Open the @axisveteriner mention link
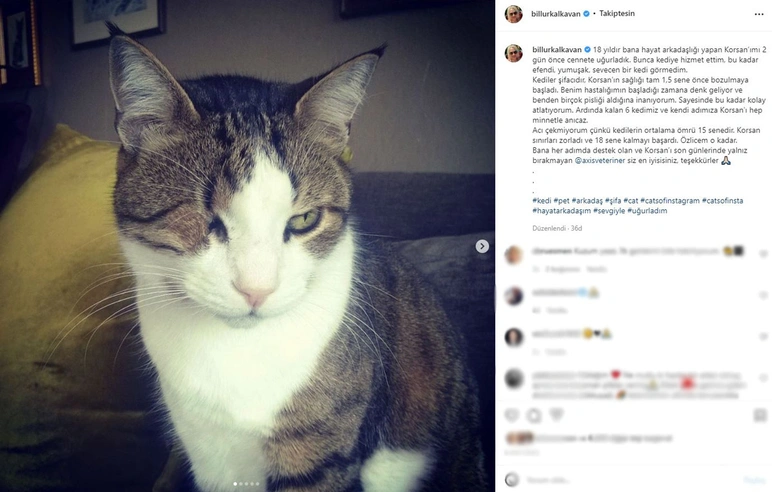Viewport: 772px width, 492px height. (x=600, y=161)
